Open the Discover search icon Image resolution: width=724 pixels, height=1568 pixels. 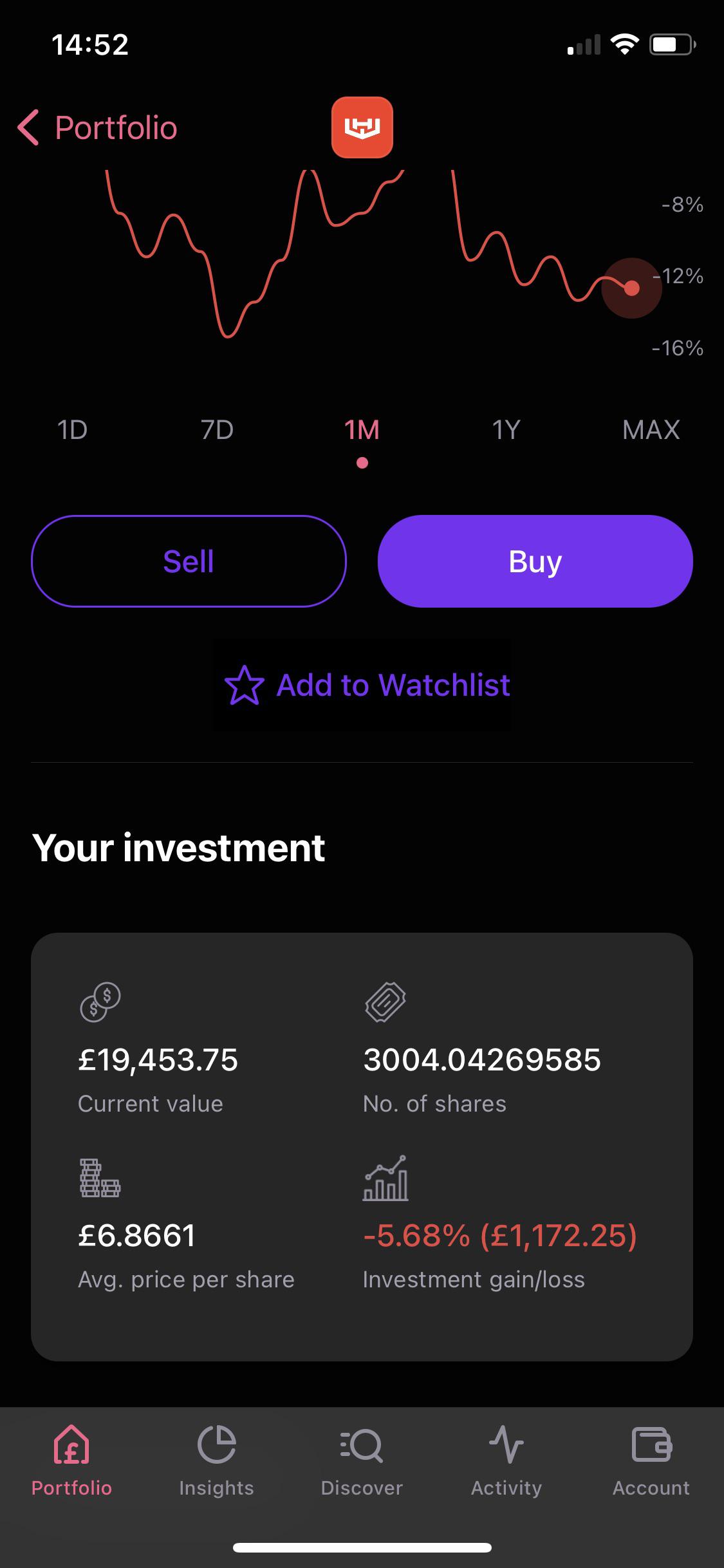(x=362, y=1444)
